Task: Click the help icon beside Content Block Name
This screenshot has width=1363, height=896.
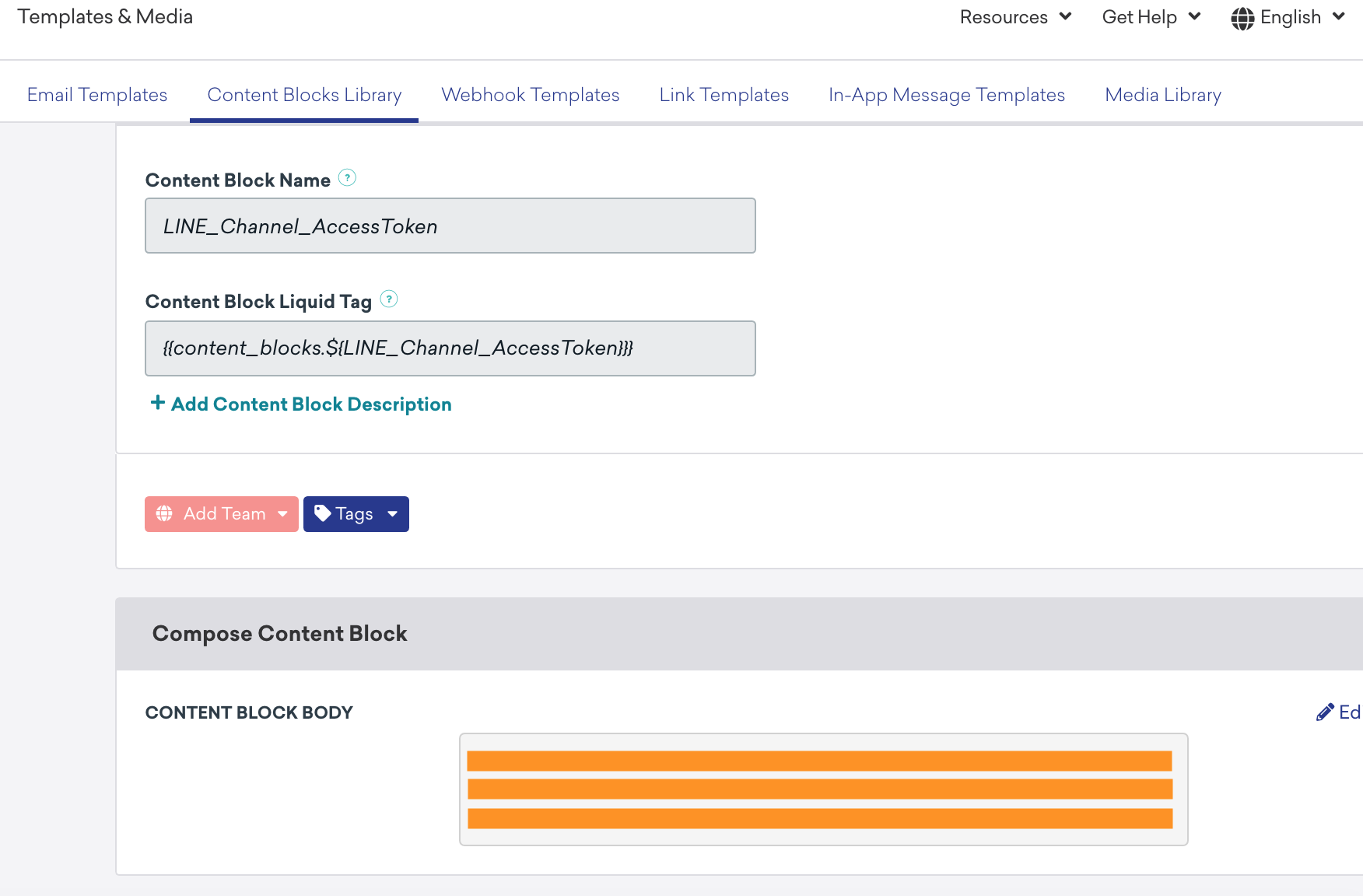Action: tap(348, 178)
